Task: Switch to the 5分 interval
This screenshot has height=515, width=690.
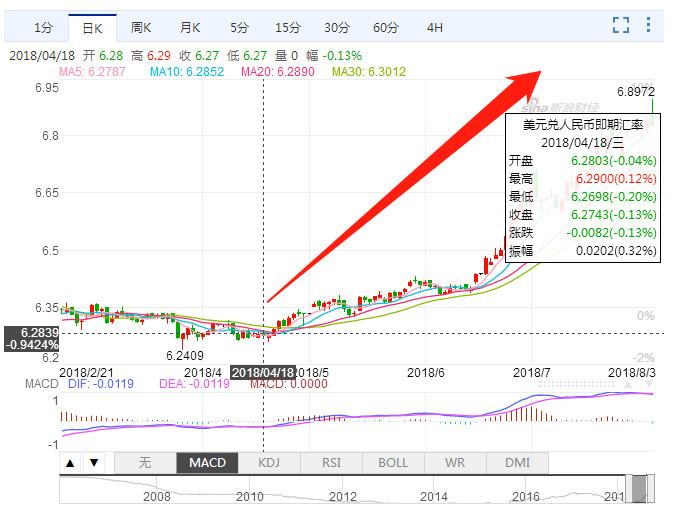Action: (x=239, y=28)
